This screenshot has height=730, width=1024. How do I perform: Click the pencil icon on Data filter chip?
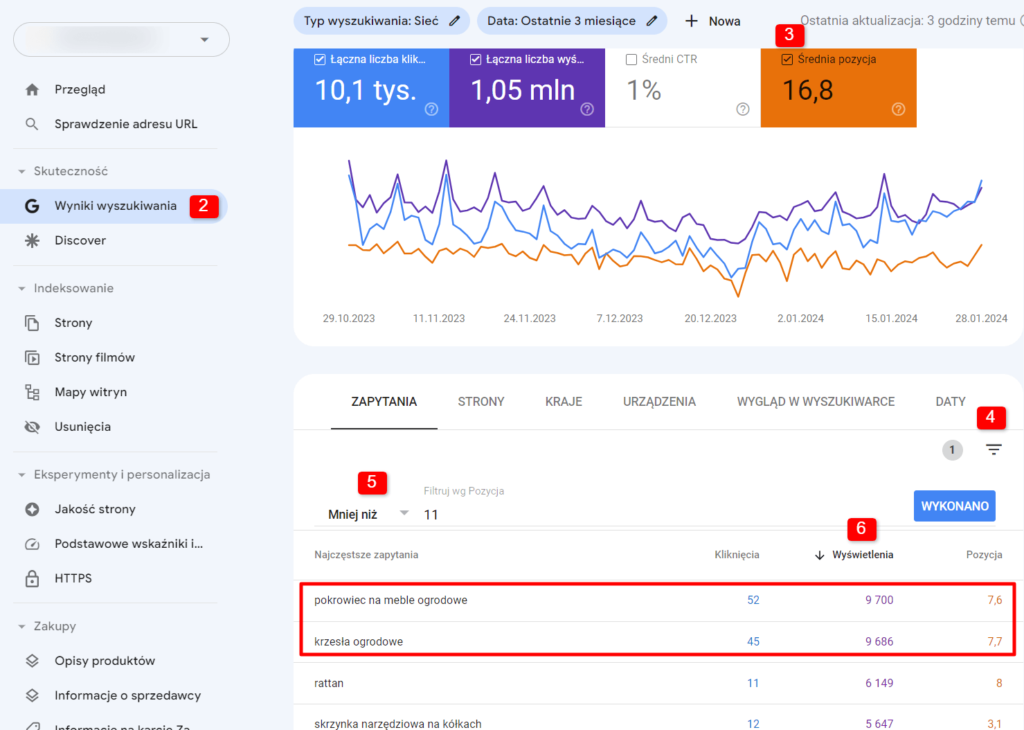click(x=652, y=20)
